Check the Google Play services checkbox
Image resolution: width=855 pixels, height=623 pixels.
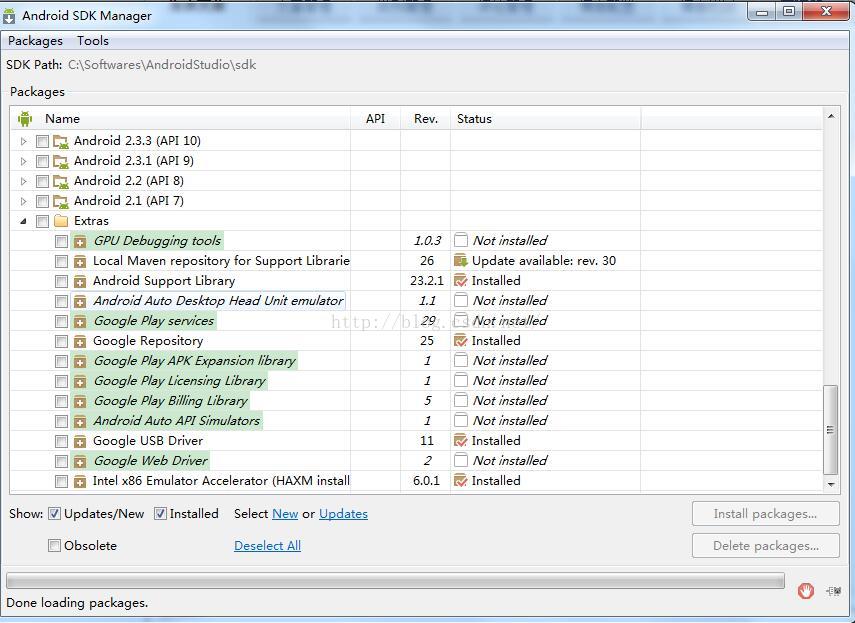[61, 322]
